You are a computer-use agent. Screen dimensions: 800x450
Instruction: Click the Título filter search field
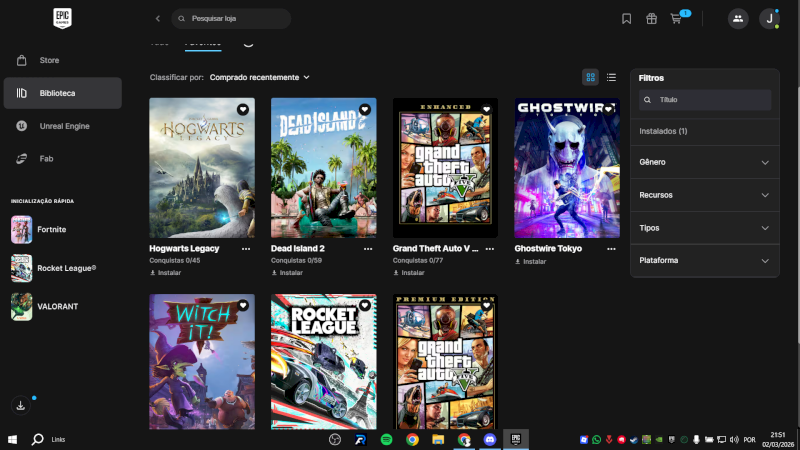[710, 100]
